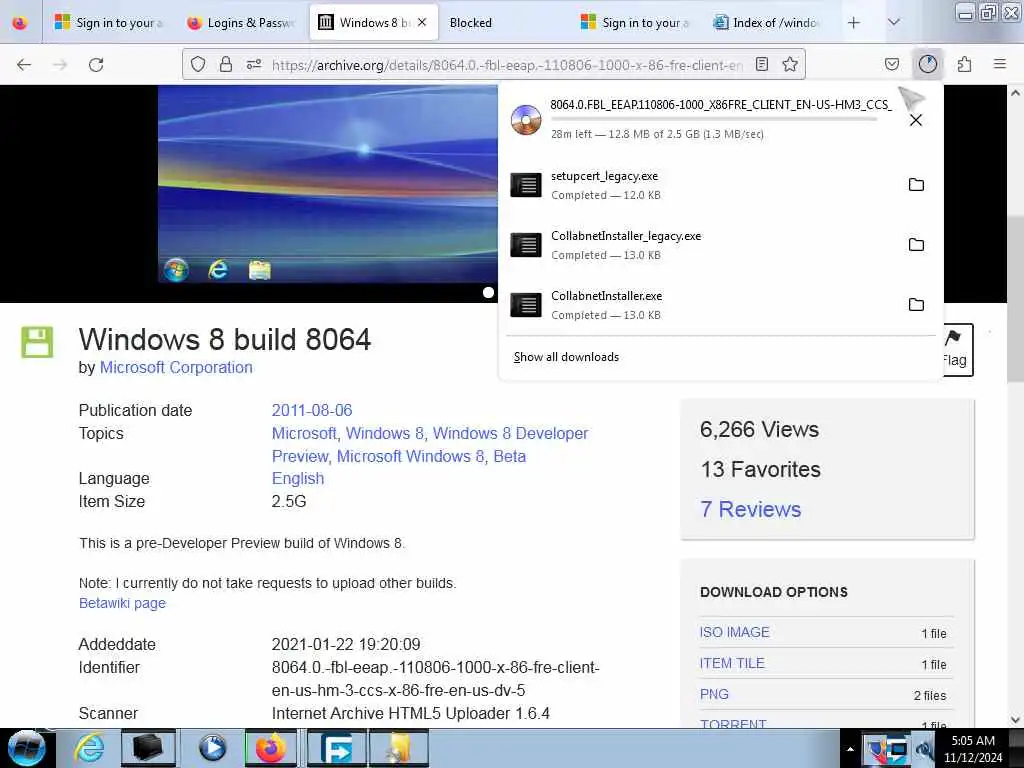Open the Microsoft Corporation creator link

(176, 368)
